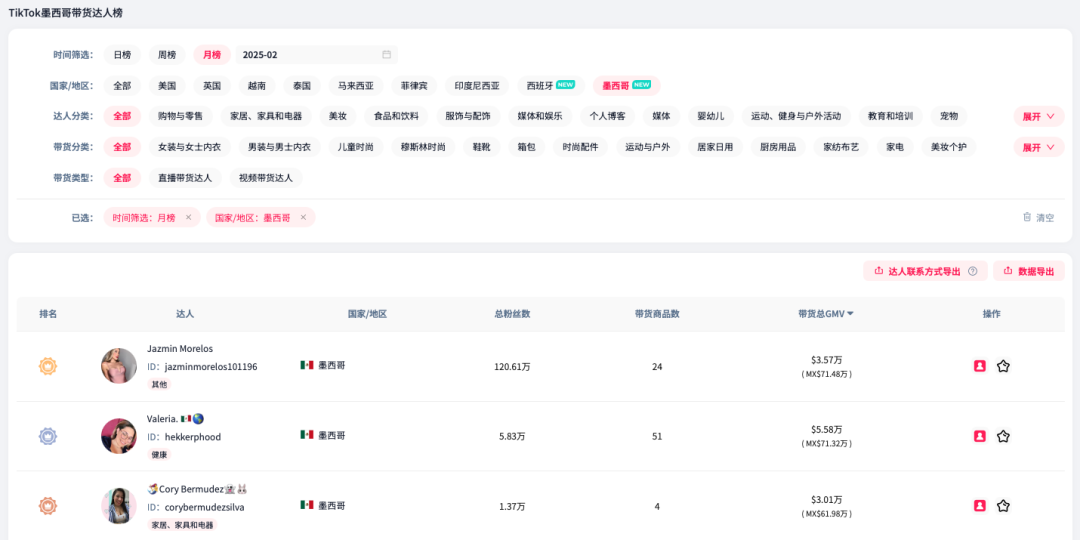Star the Valeria hekkerphood row
The width and height of the screenshot is (1080, 540).
[x=1003, y=436]
